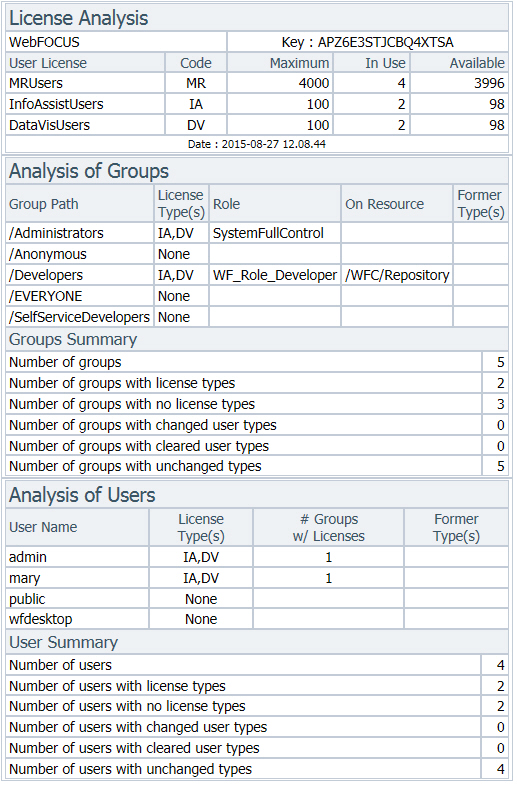
Task: Click the WF_Role_Developer role cell
Action: click(x=275, y=275)
